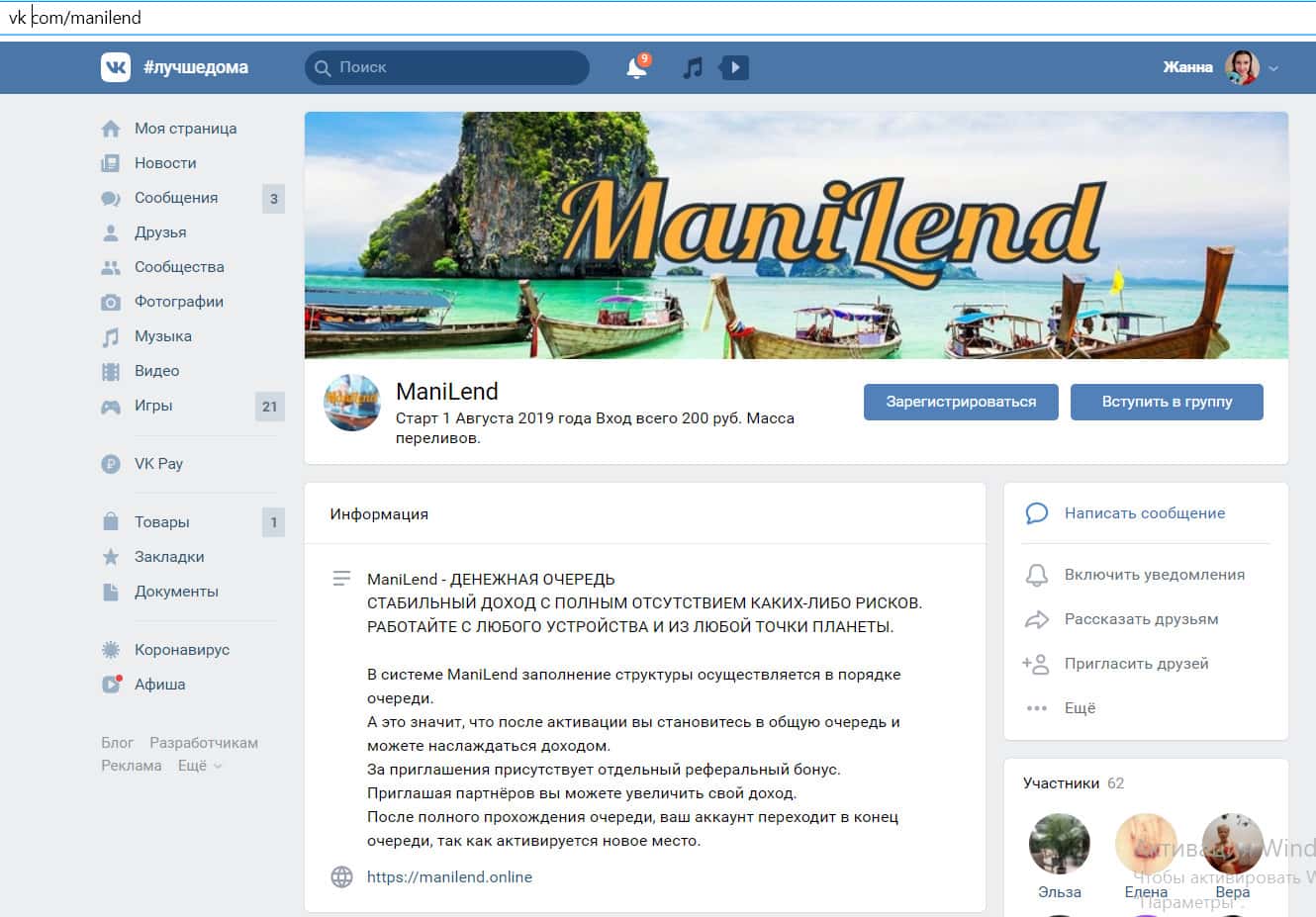Click the Блог footer link

point(117,743)
